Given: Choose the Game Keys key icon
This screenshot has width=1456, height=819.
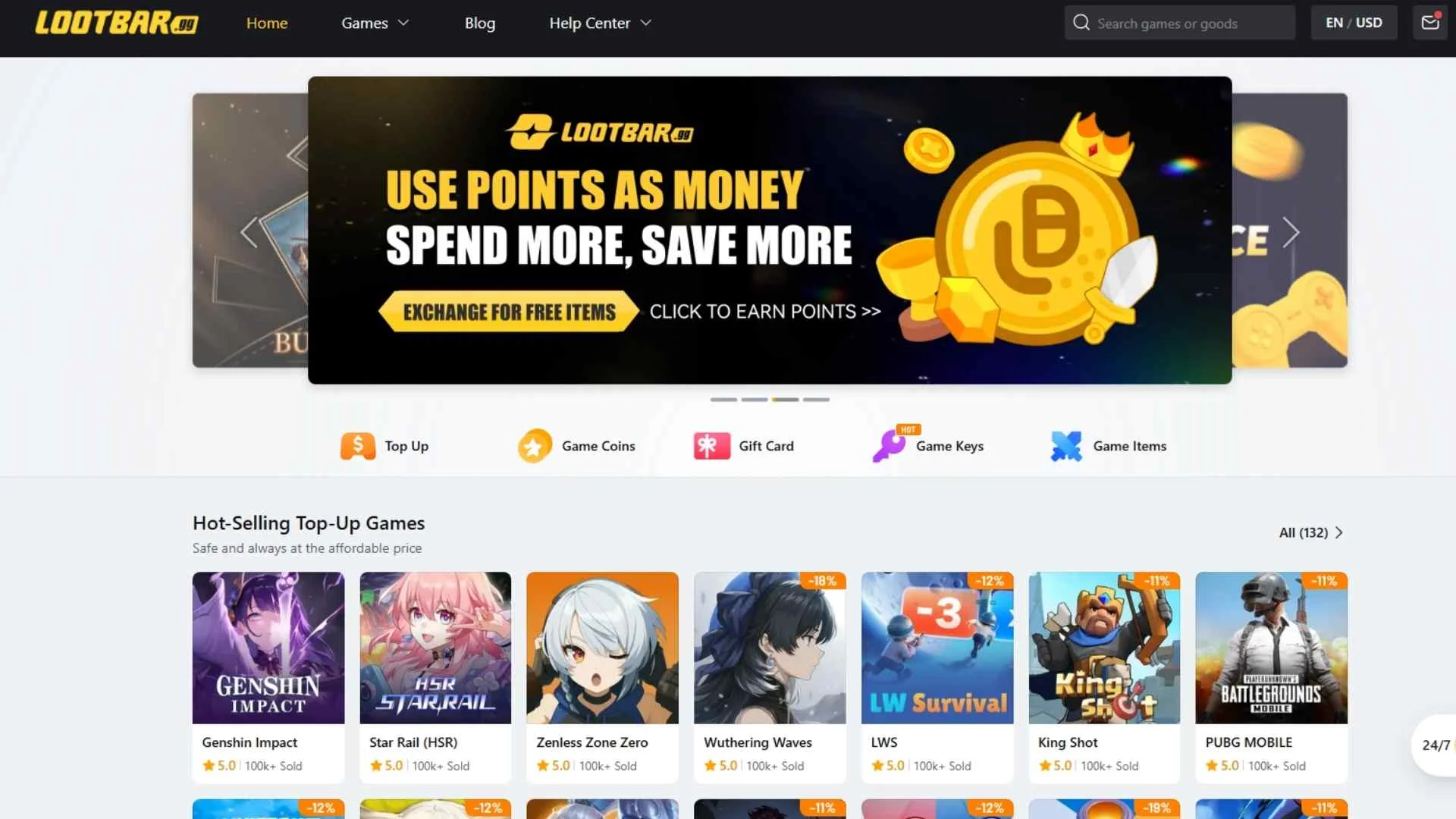Looking at the screenshot, I should (889, 446).
